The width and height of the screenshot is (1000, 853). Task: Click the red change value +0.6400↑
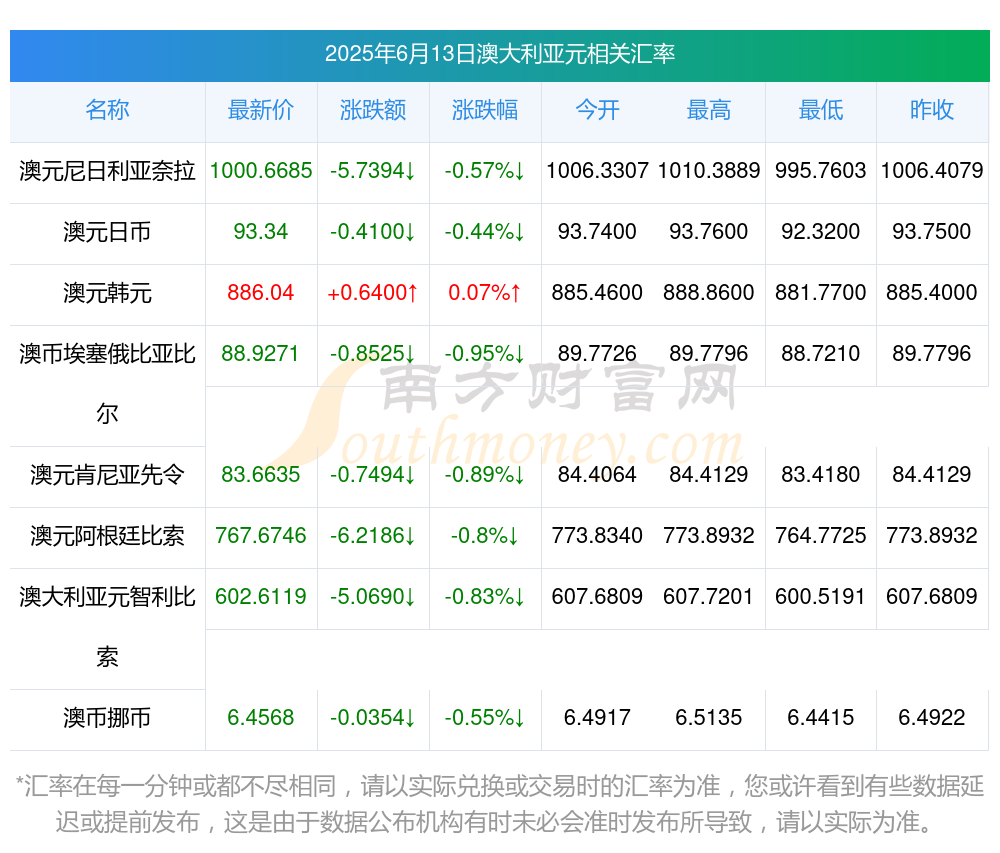373,293
